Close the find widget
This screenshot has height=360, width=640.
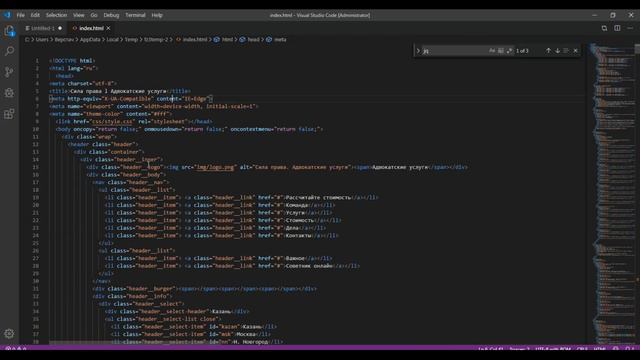[x=576, y=51]
